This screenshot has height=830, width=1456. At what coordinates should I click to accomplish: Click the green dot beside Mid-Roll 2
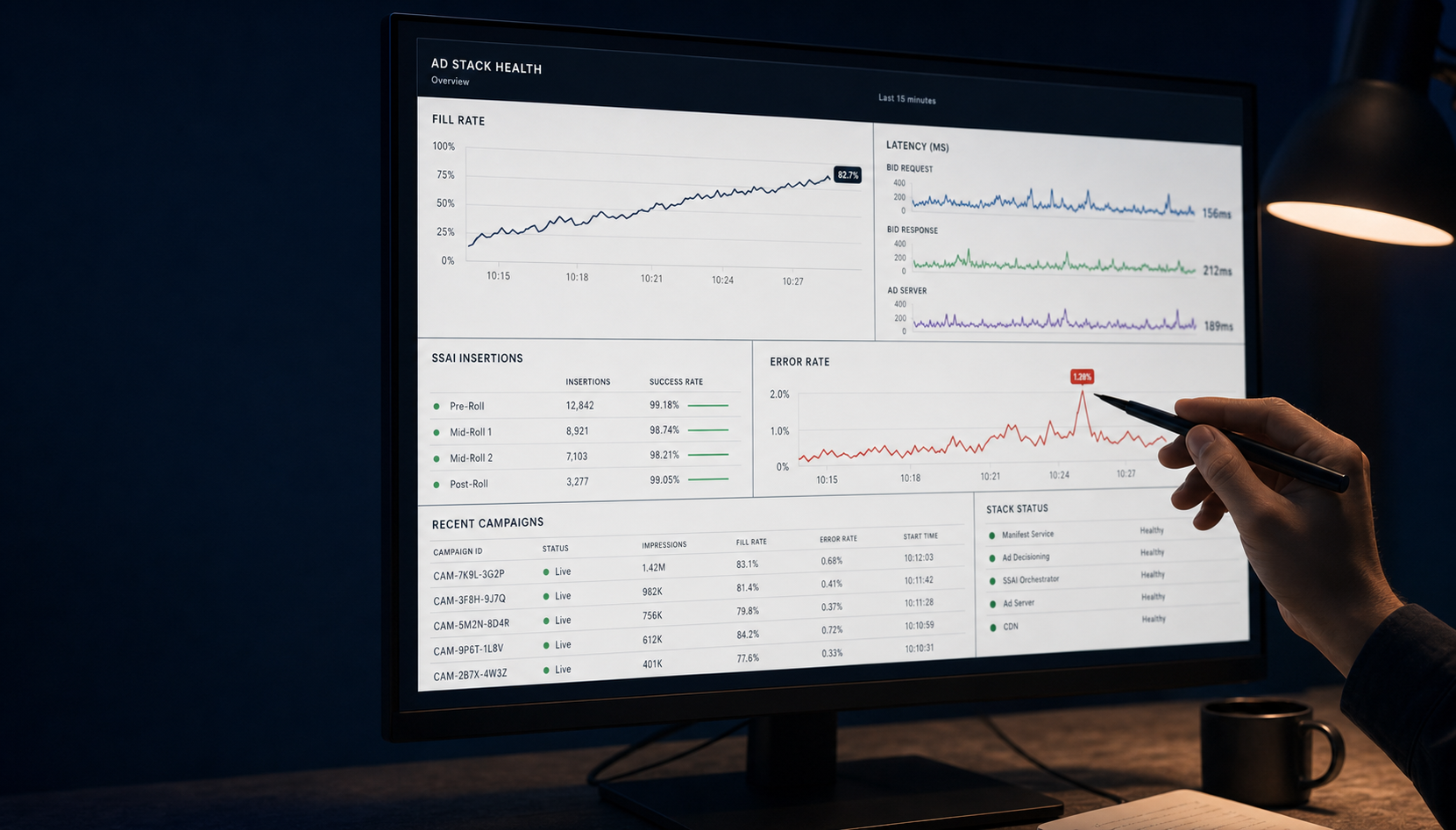(x=437, y=458)
